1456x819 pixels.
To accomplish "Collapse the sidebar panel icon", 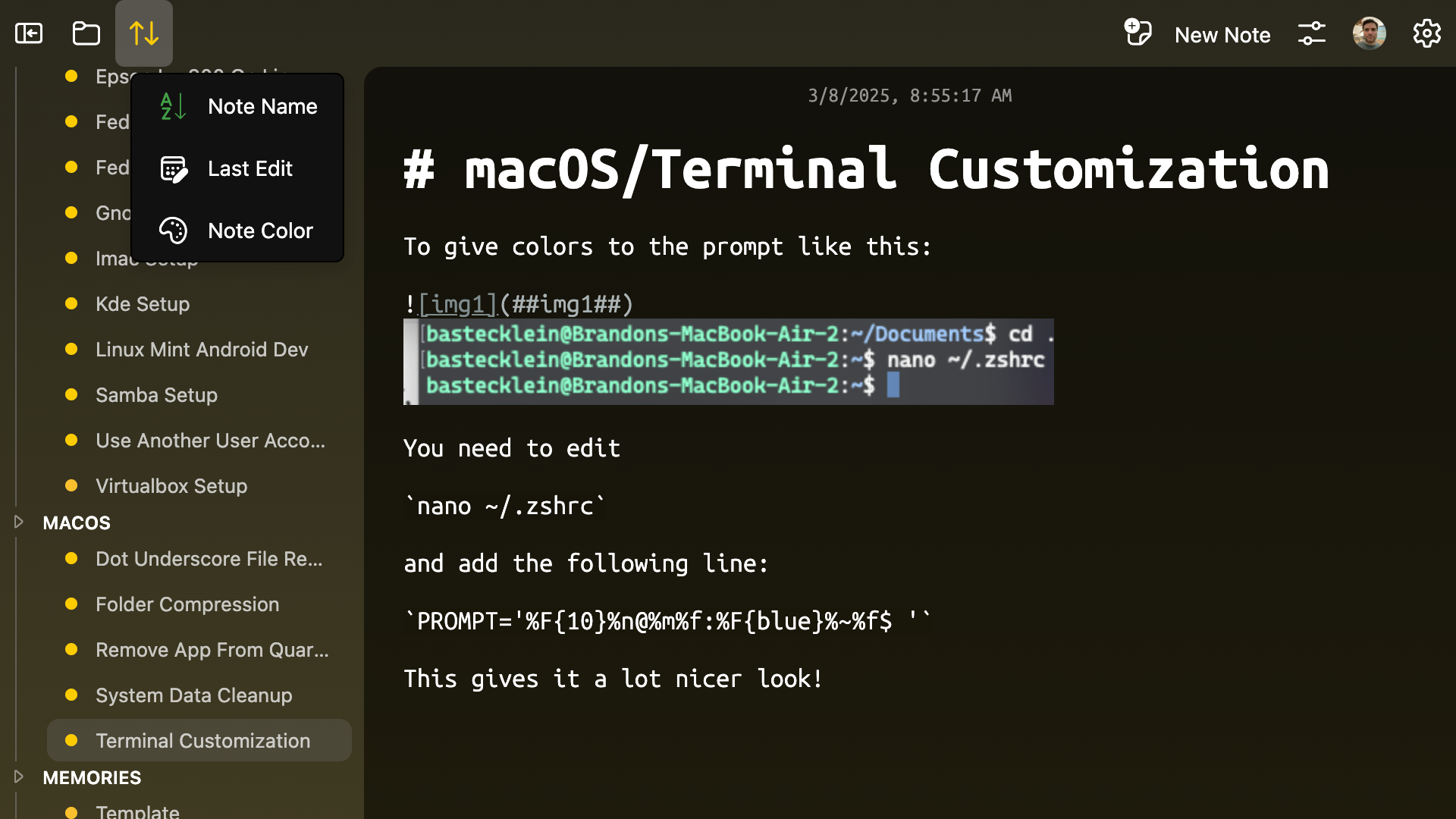I will [29, 33].
